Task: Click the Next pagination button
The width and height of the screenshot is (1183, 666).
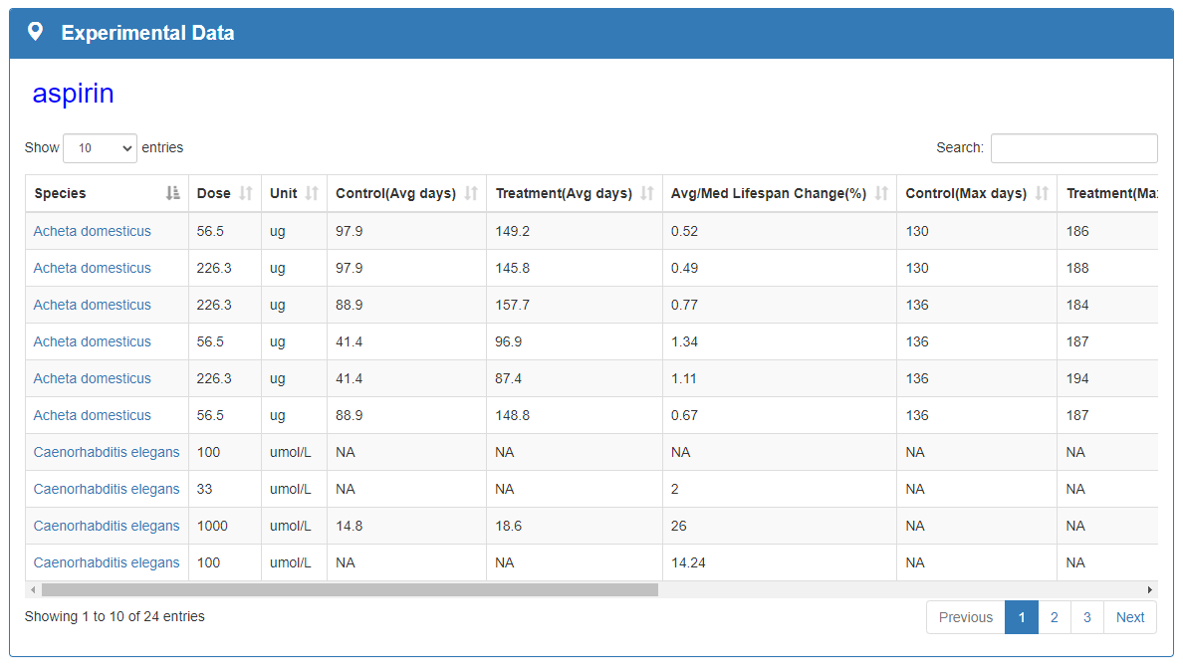Action: point(1130,617)
